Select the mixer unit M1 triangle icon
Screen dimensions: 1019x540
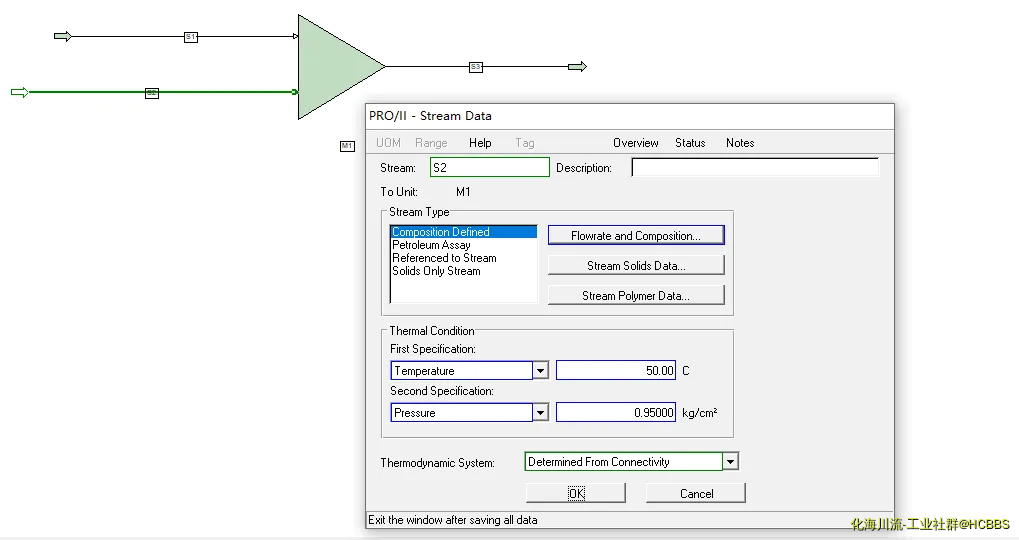click(x=335, y=67)
